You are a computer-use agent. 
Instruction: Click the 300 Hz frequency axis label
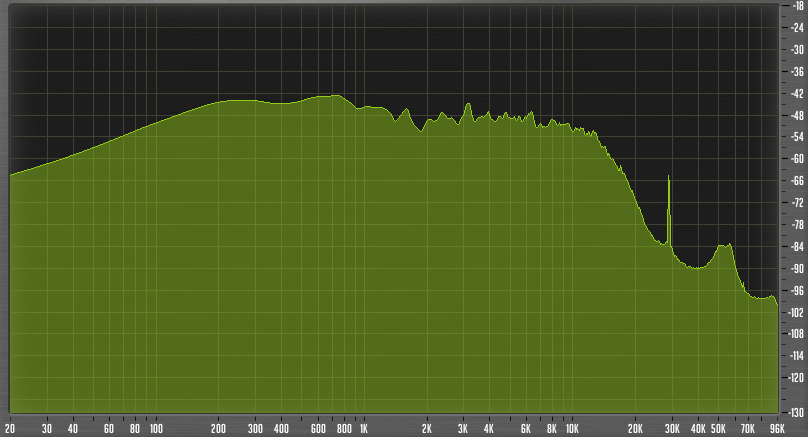click(255, 429)
